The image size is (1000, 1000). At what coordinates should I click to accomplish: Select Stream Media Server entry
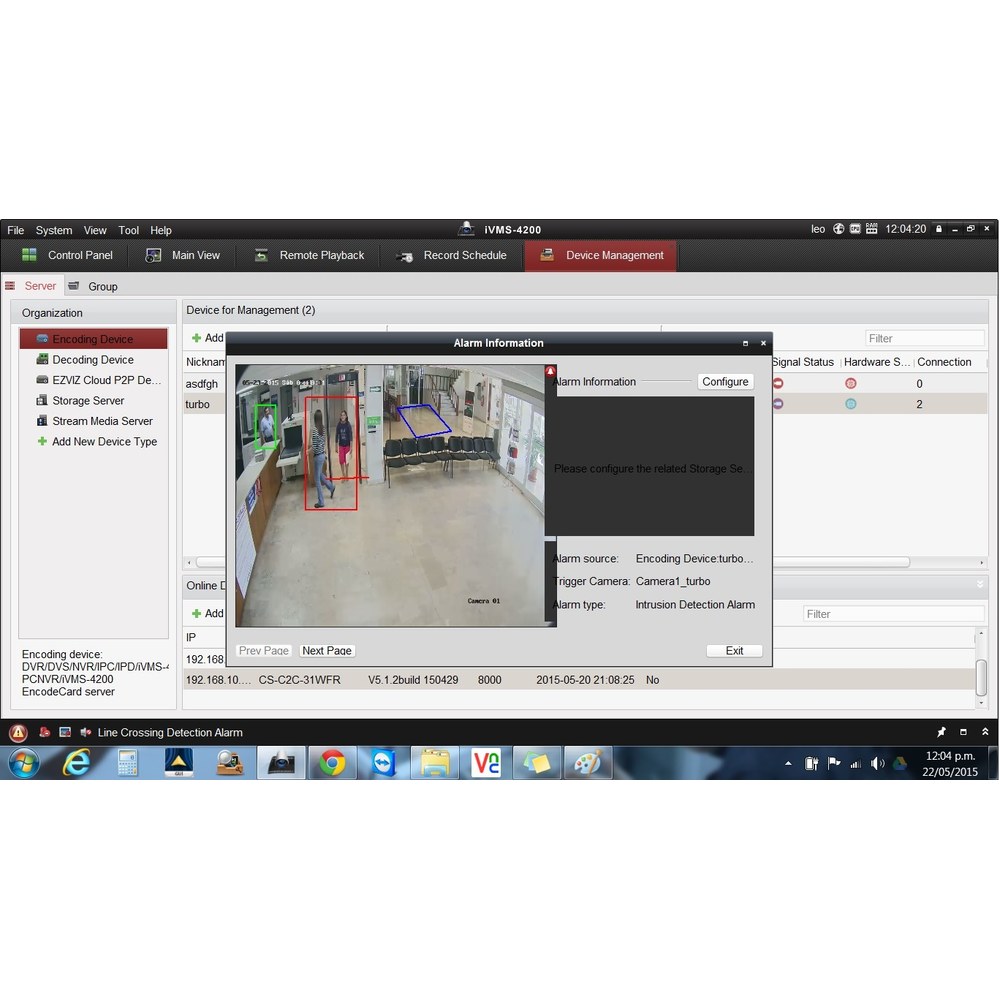(x=93, y=421)
